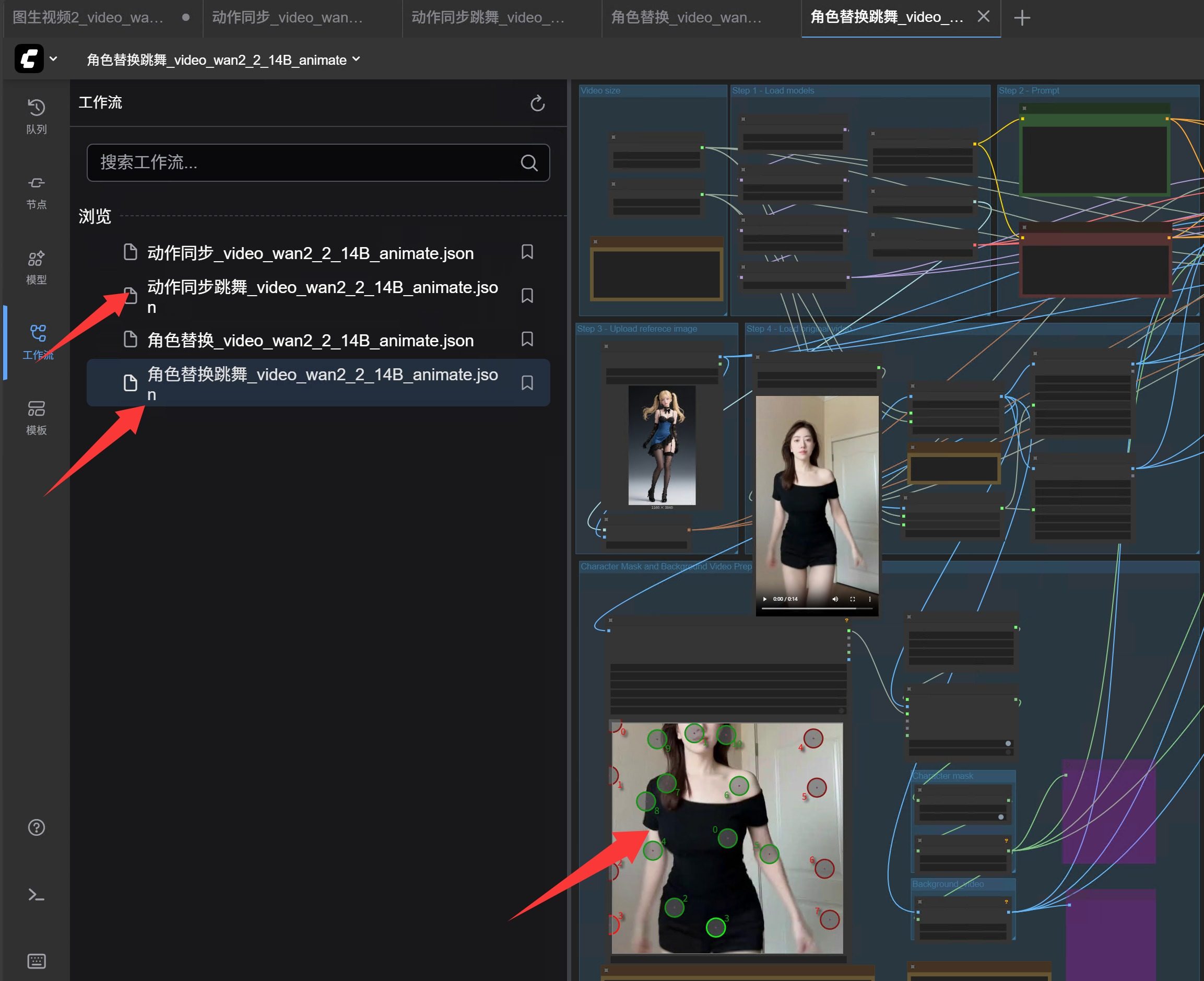Bookmark the selected 角色替换跳舞 workflow

[x=527, y=383]
